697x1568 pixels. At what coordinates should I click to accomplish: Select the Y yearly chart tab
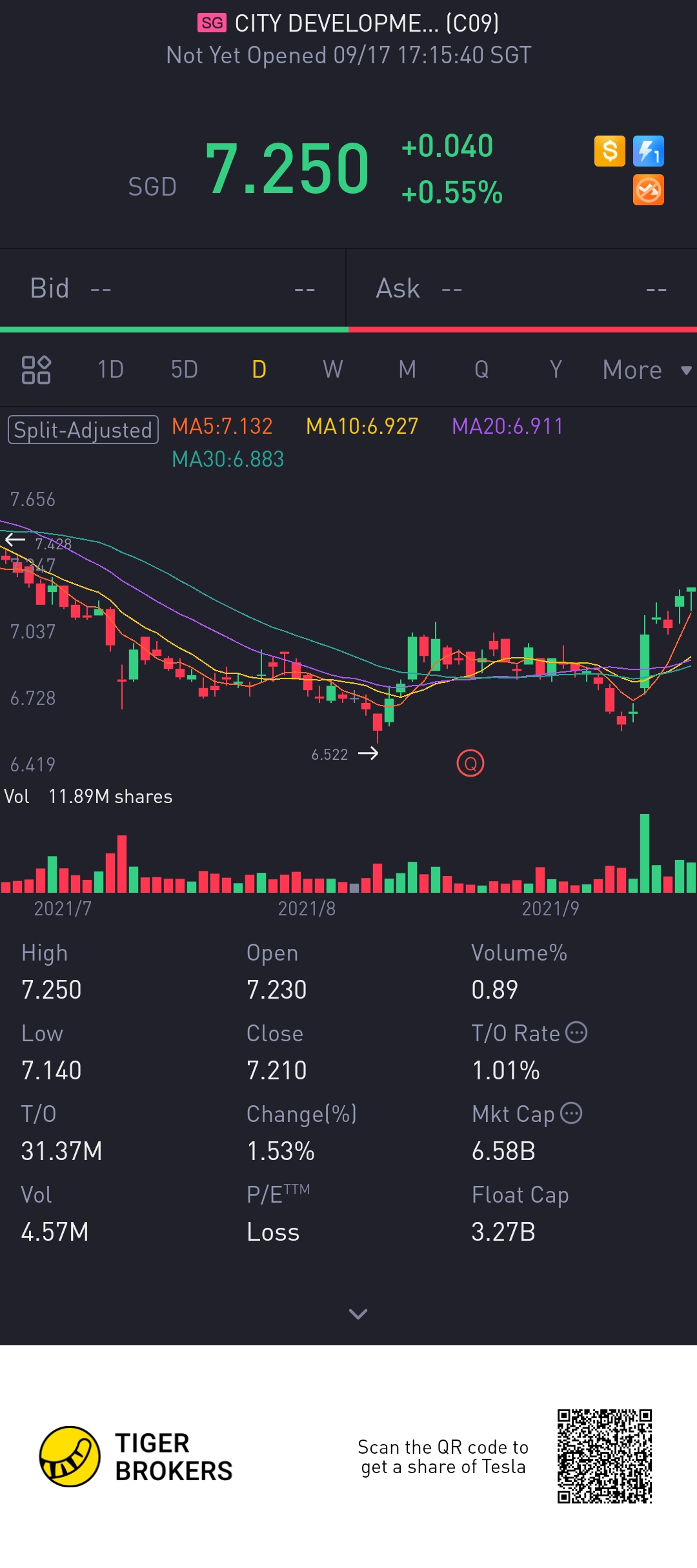[x=556, y=370]
